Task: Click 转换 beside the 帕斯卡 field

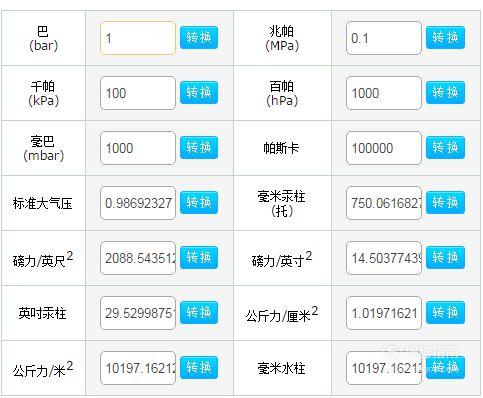Action: pyautogui.click(x=445, y=147)
